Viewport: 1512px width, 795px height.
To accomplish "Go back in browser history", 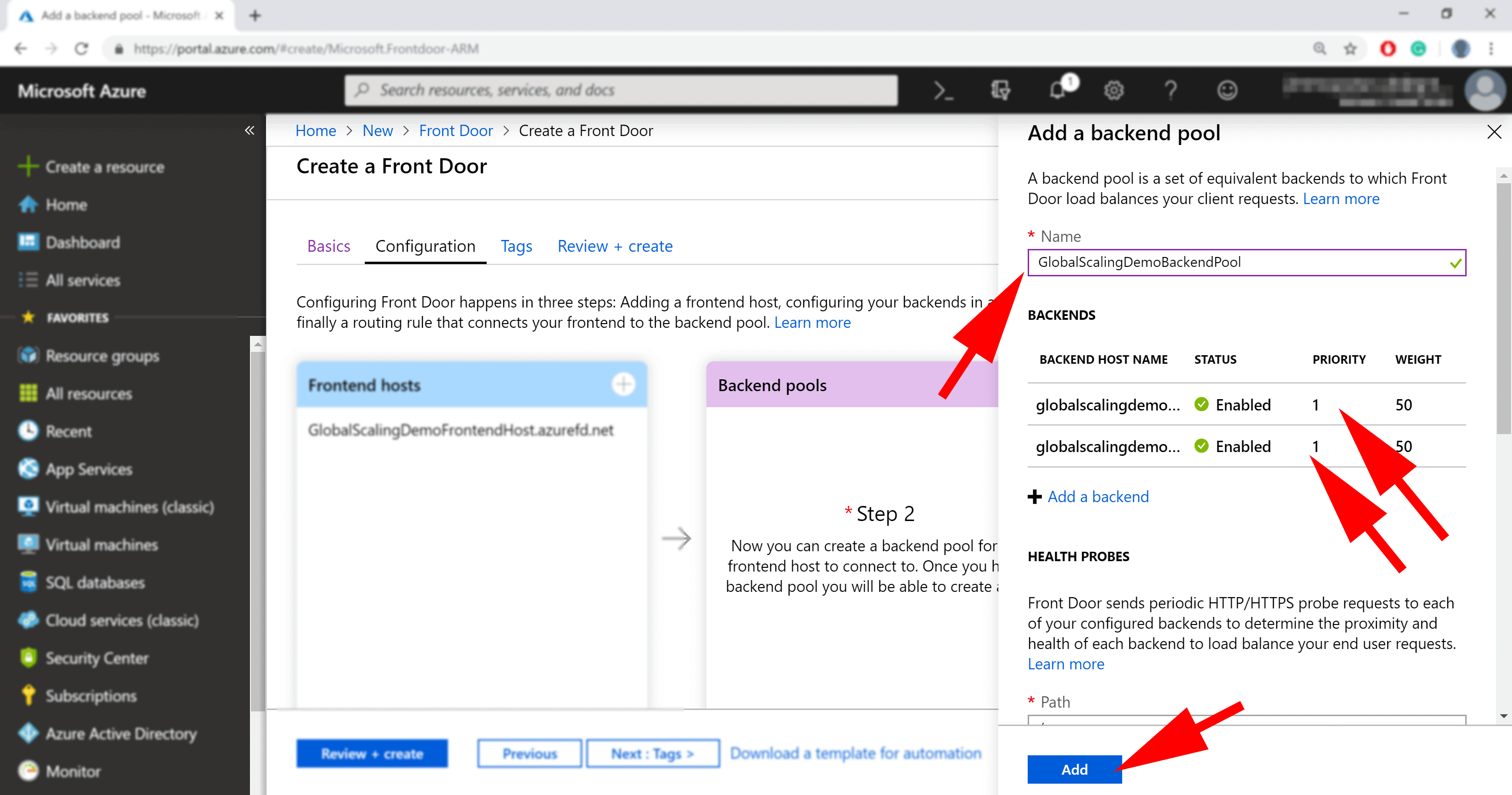I will pyautogui.click(x=20, y=49).
